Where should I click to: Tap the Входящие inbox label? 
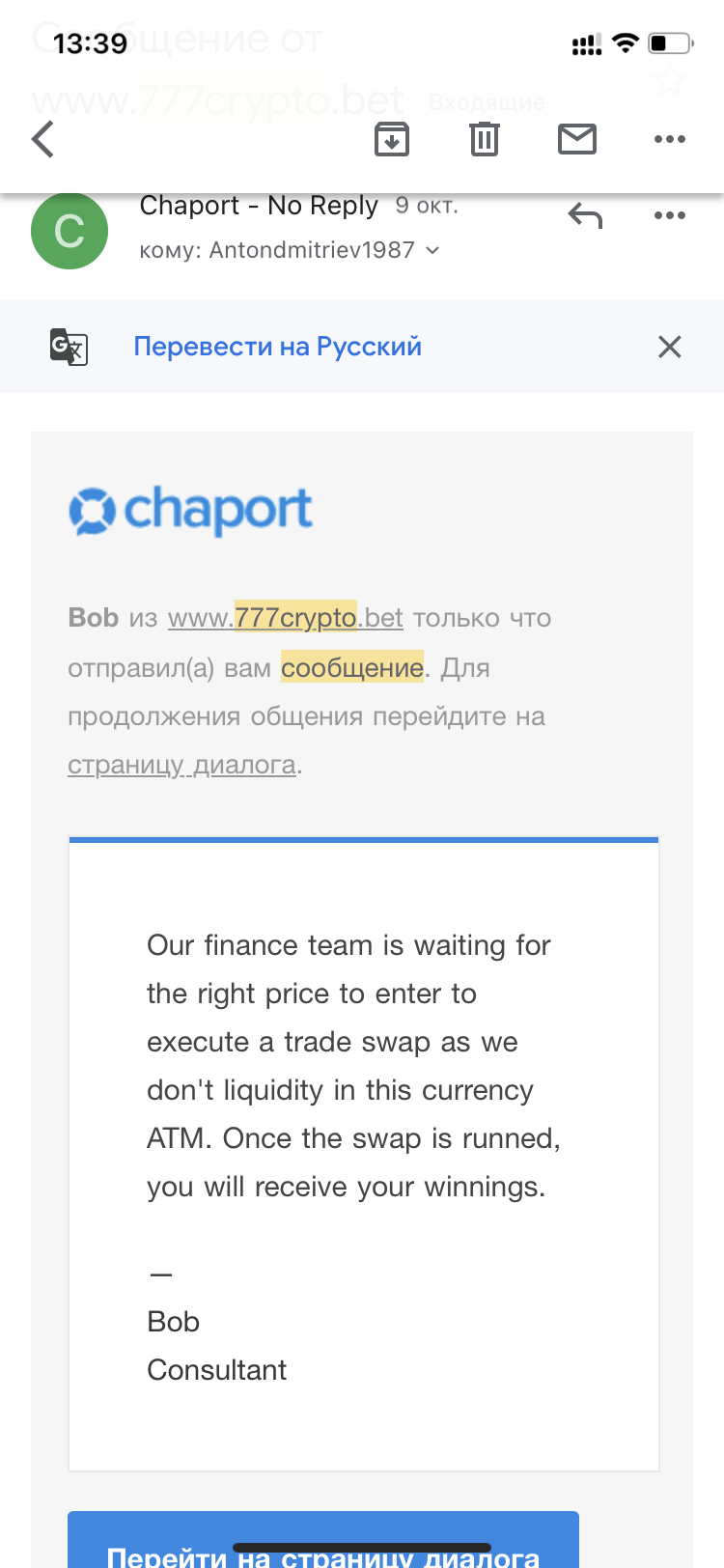tap(487, 102)
